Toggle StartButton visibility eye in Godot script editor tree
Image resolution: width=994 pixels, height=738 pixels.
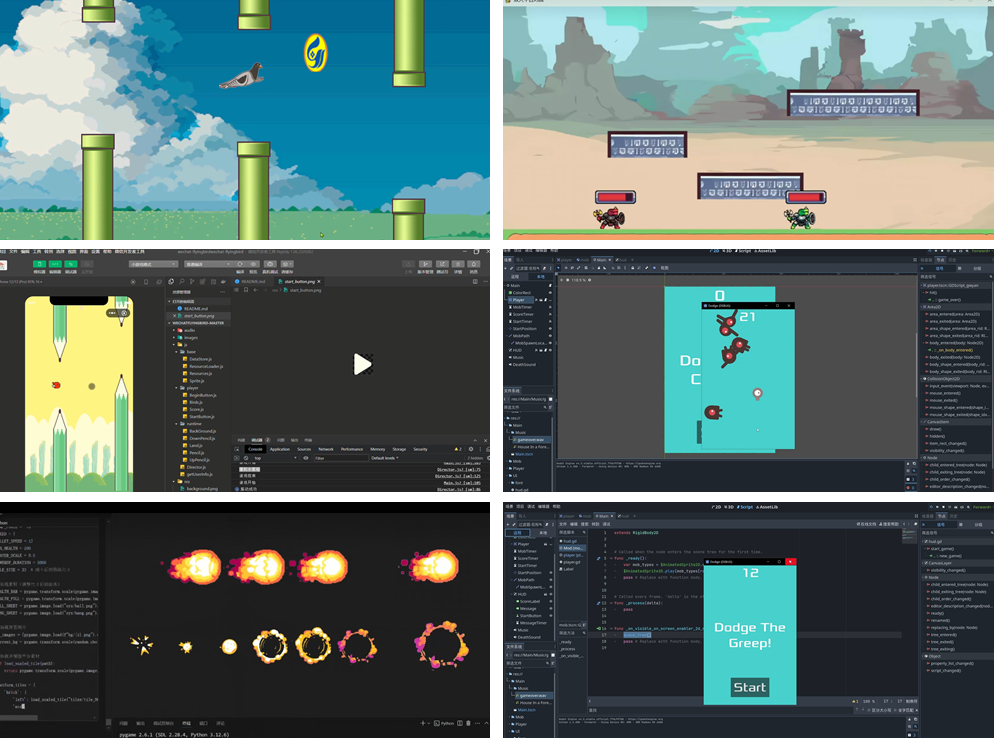pyautogui.click(x=550, y=616)
